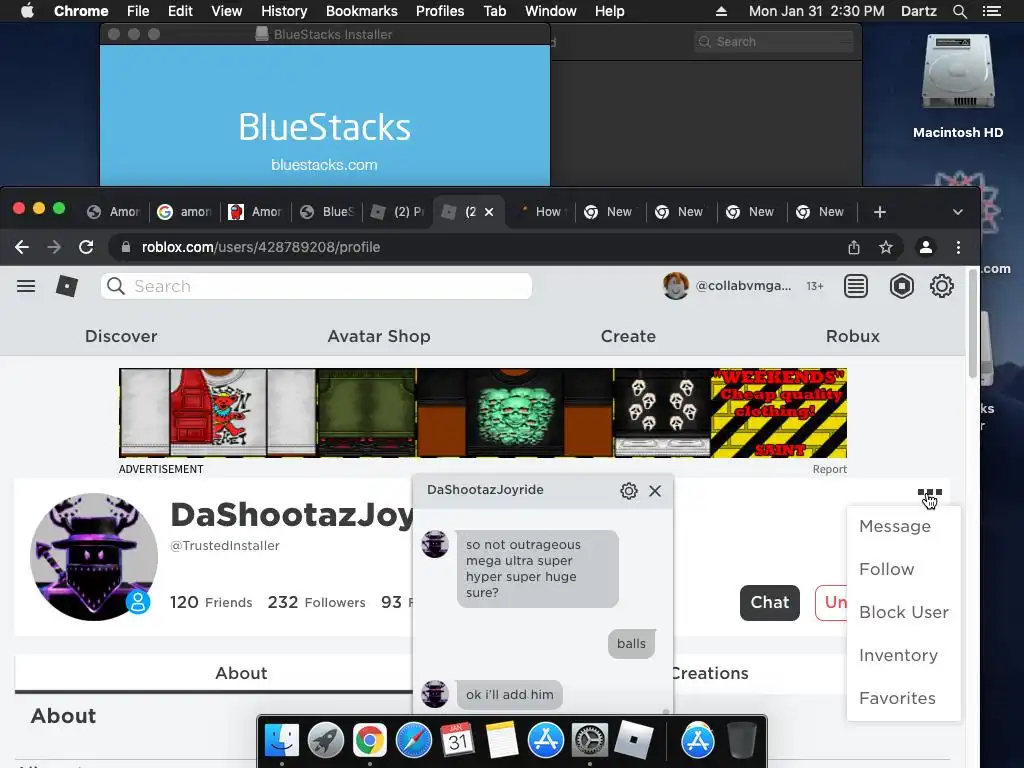1024x768 pixels.
Task: Switch to the Creations profile tab
Action: tap(709, 673)
